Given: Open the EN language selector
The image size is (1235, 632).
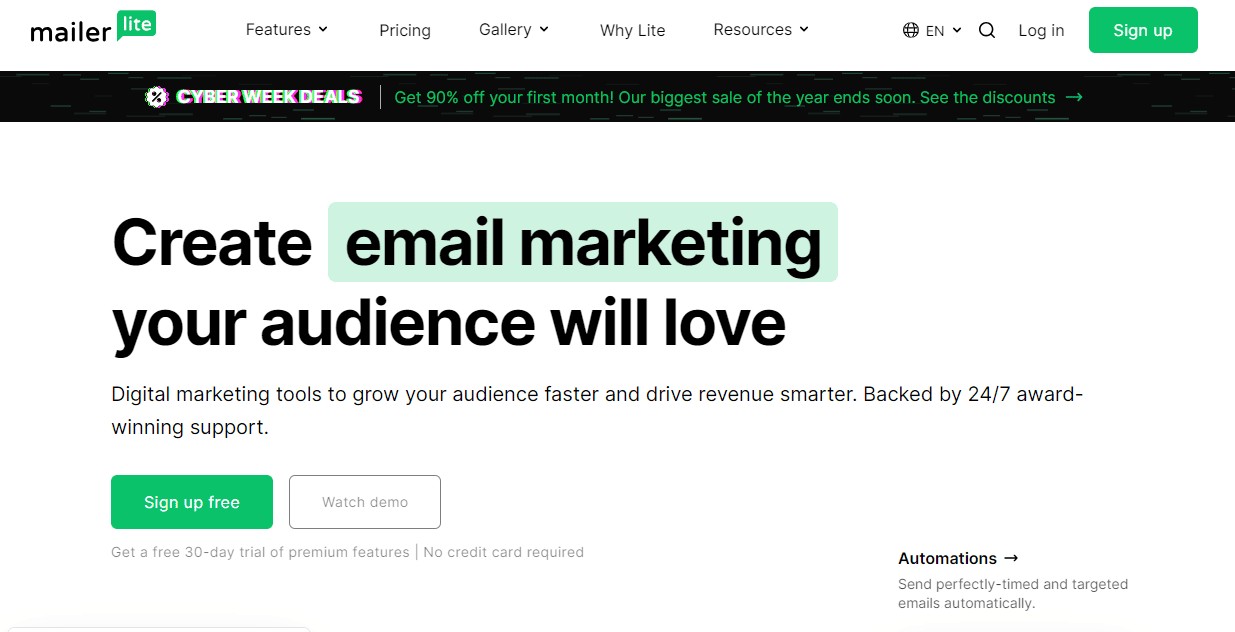Looking at the screenshot, I should (x=934, y=30).
